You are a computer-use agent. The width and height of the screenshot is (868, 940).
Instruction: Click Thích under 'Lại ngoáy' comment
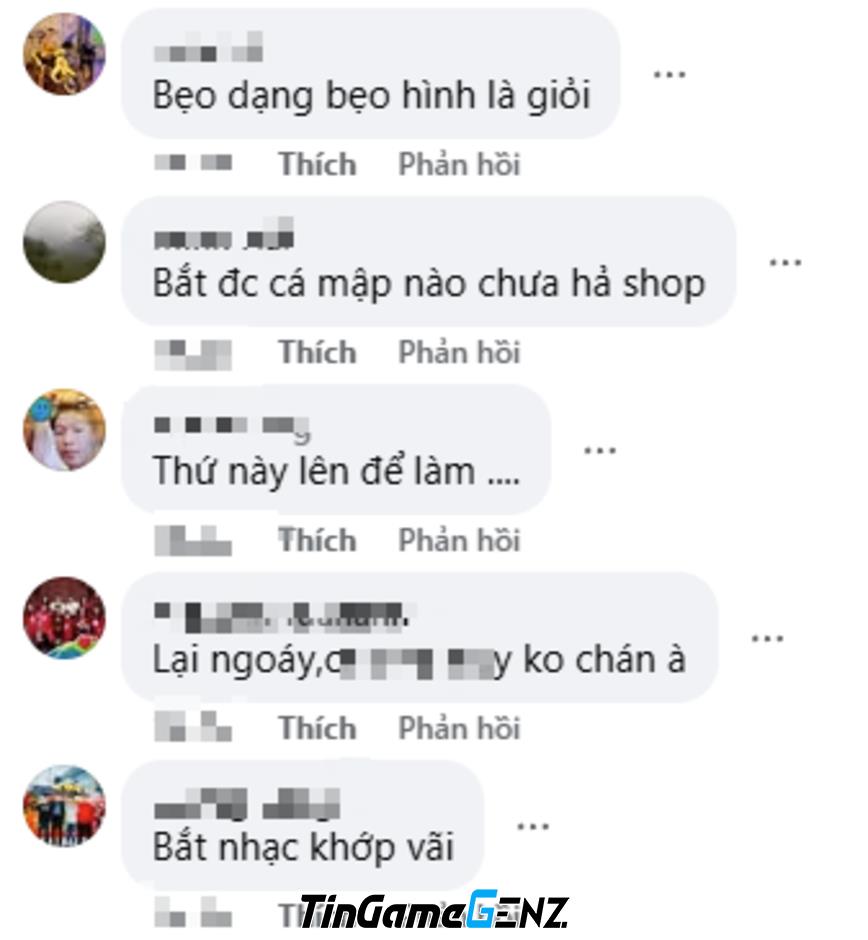pos(317,728)
